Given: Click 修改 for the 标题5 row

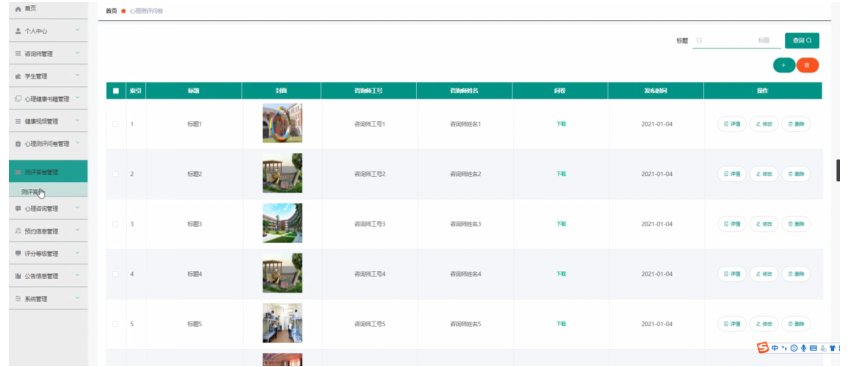Looking at the screenshot, I should (x=764, y=324).
